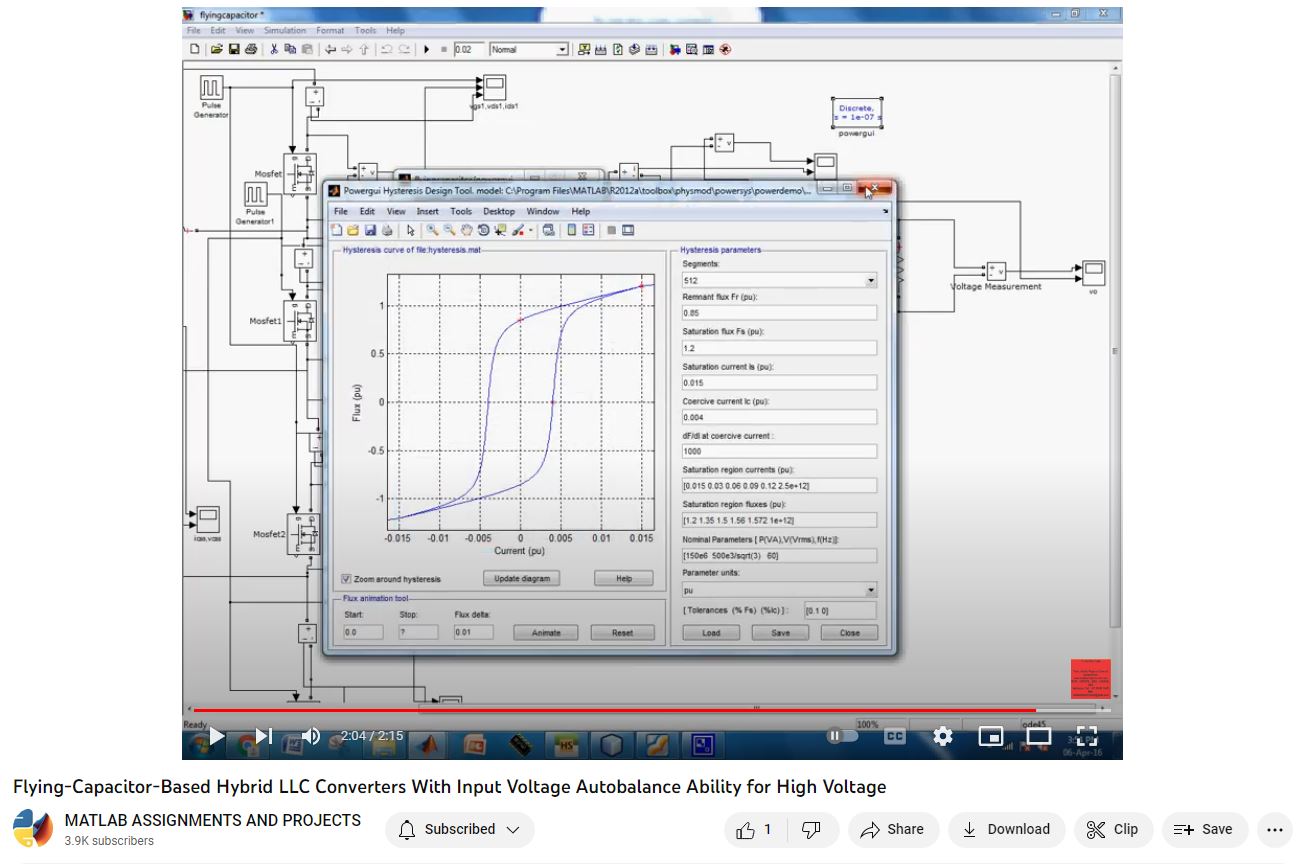Turn on closed captions (CC)
The image size is (1300, 864).
click(x=894, y=736)
